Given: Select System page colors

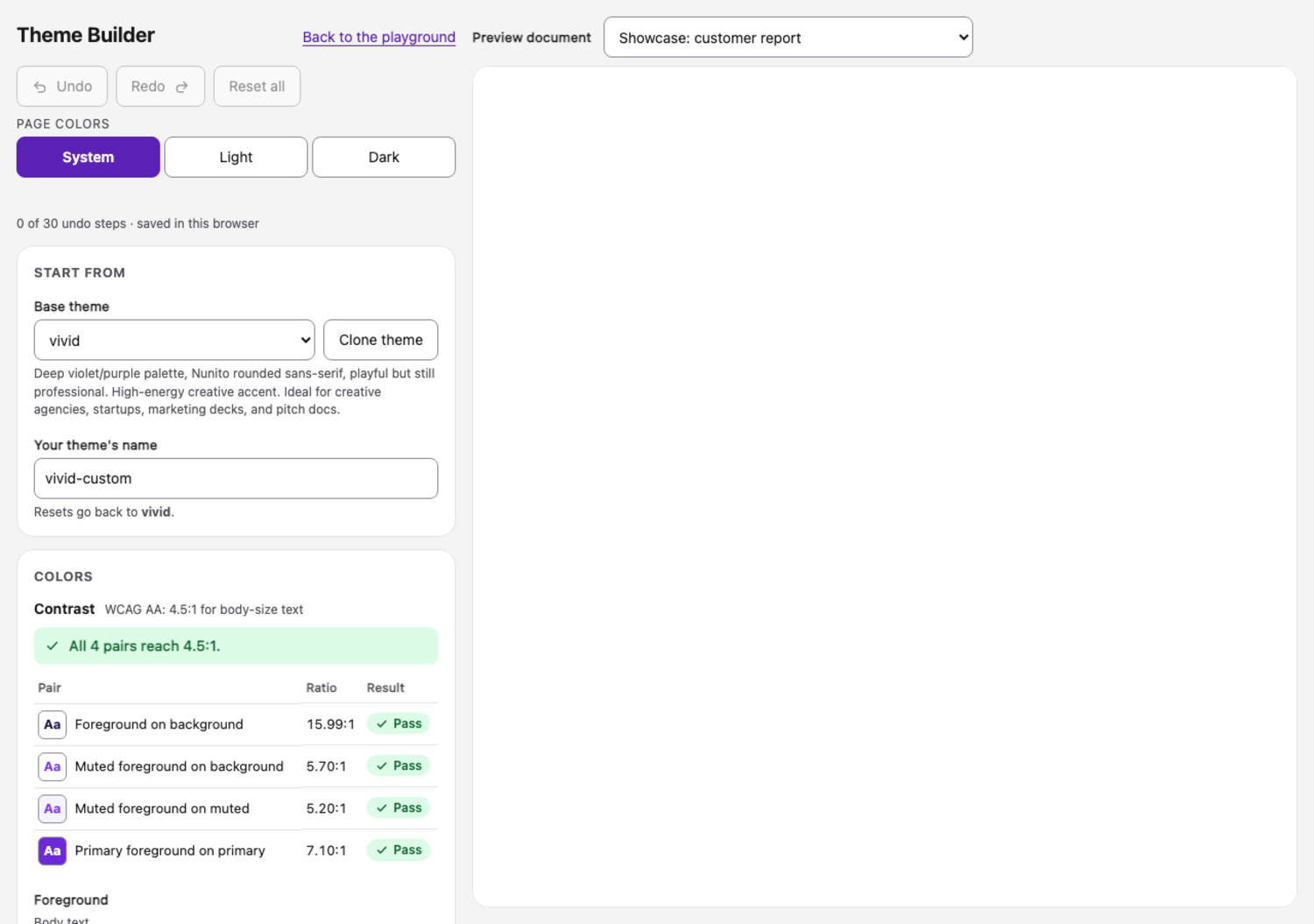Looking at the screenshot, I should 88,158.
